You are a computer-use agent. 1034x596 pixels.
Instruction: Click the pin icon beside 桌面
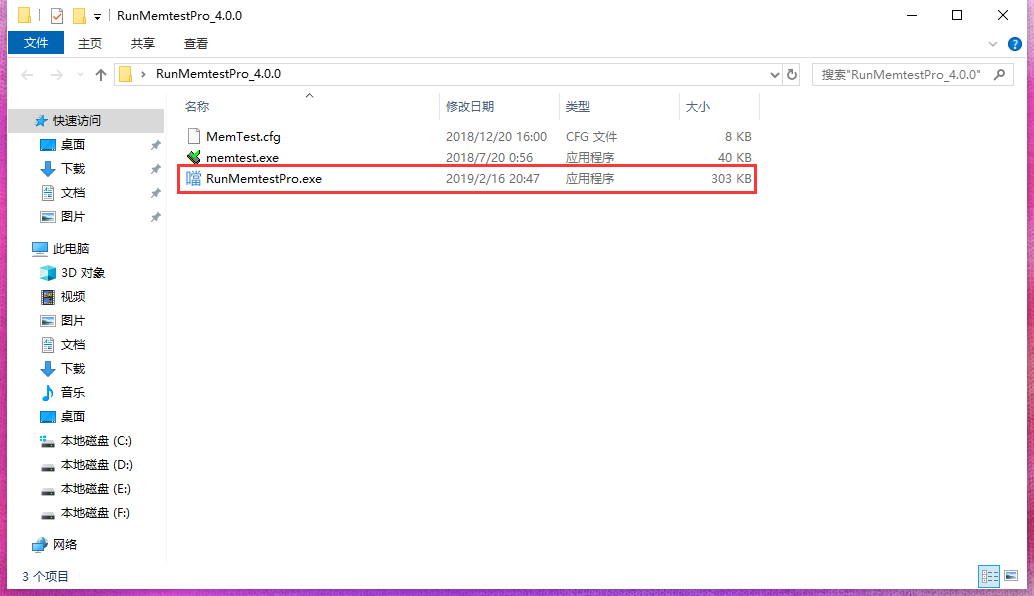156,145
